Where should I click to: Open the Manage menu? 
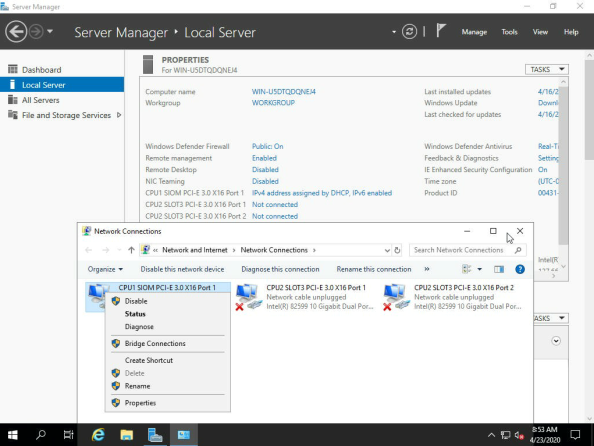[474, 32]
